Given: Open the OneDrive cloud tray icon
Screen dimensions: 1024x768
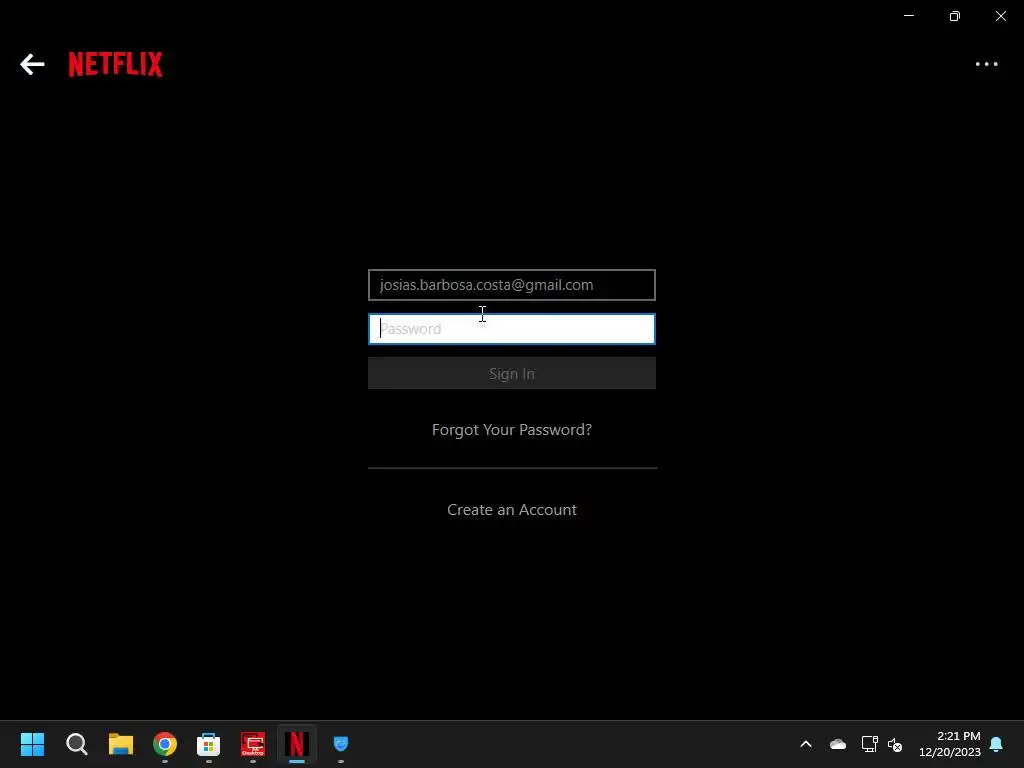Looking at the screenshot, I should pyautogui.click(x=838, y=744).
